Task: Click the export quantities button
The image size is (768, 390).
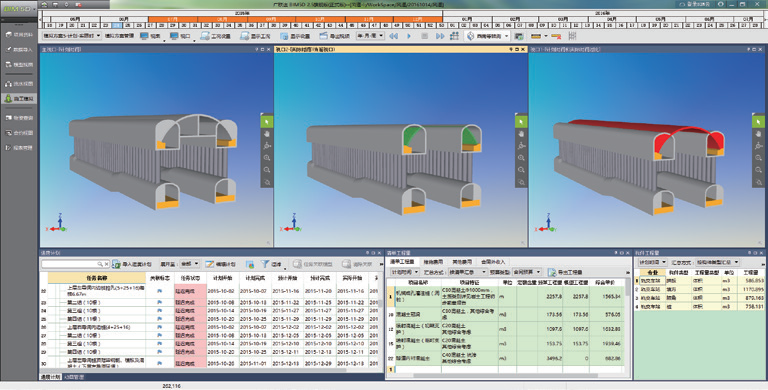Action: [566, 272]
